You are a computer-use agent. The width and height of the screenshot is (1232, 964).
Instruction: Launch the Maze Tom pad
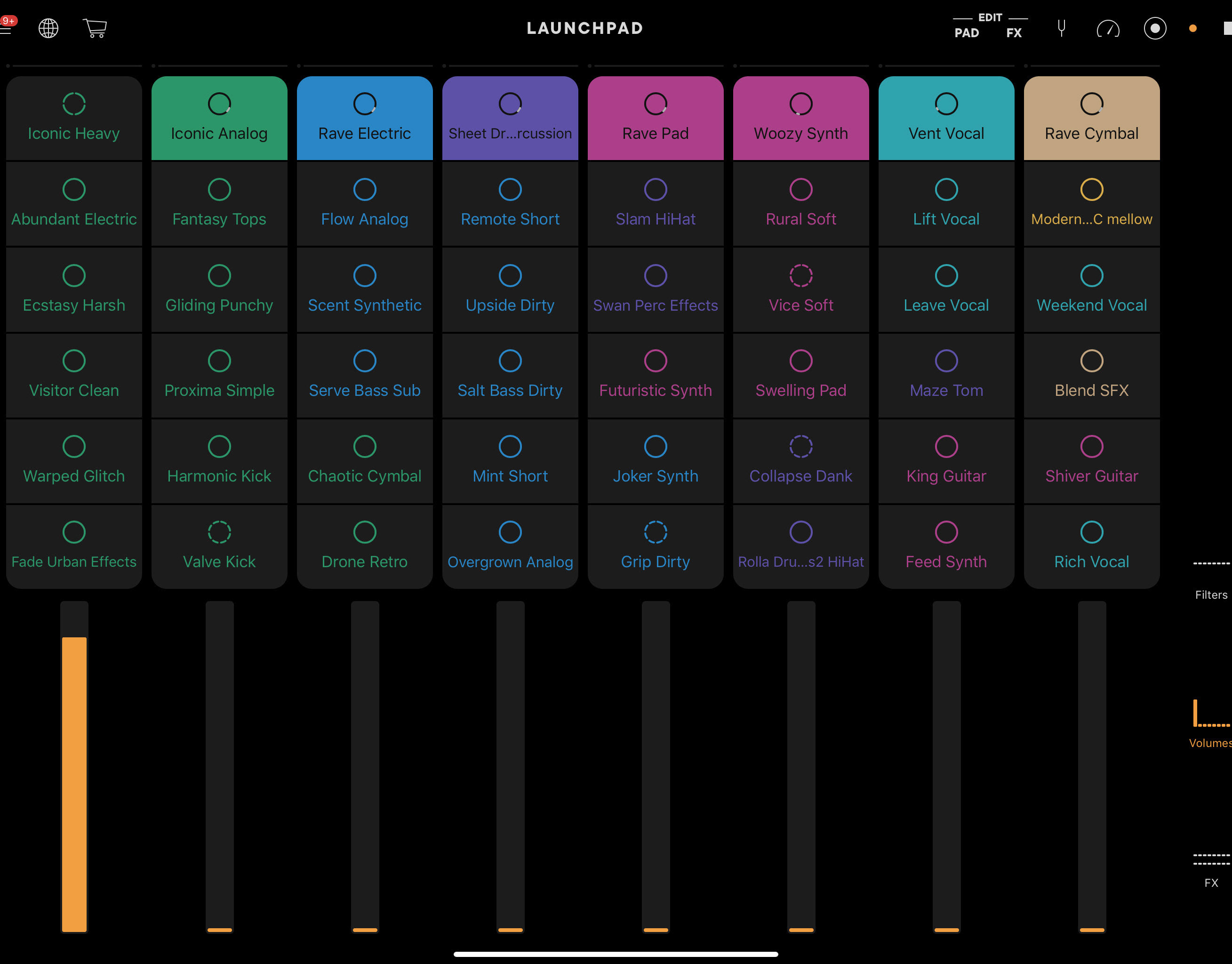coord(946,375)
